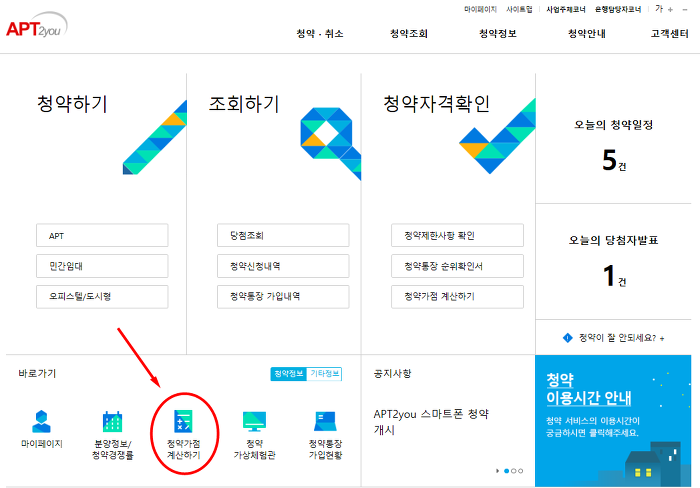The height and width of the screenshot is (488, 700).
Task: Open 청약통장 가입현황 icon
Action: pos(325,421)
